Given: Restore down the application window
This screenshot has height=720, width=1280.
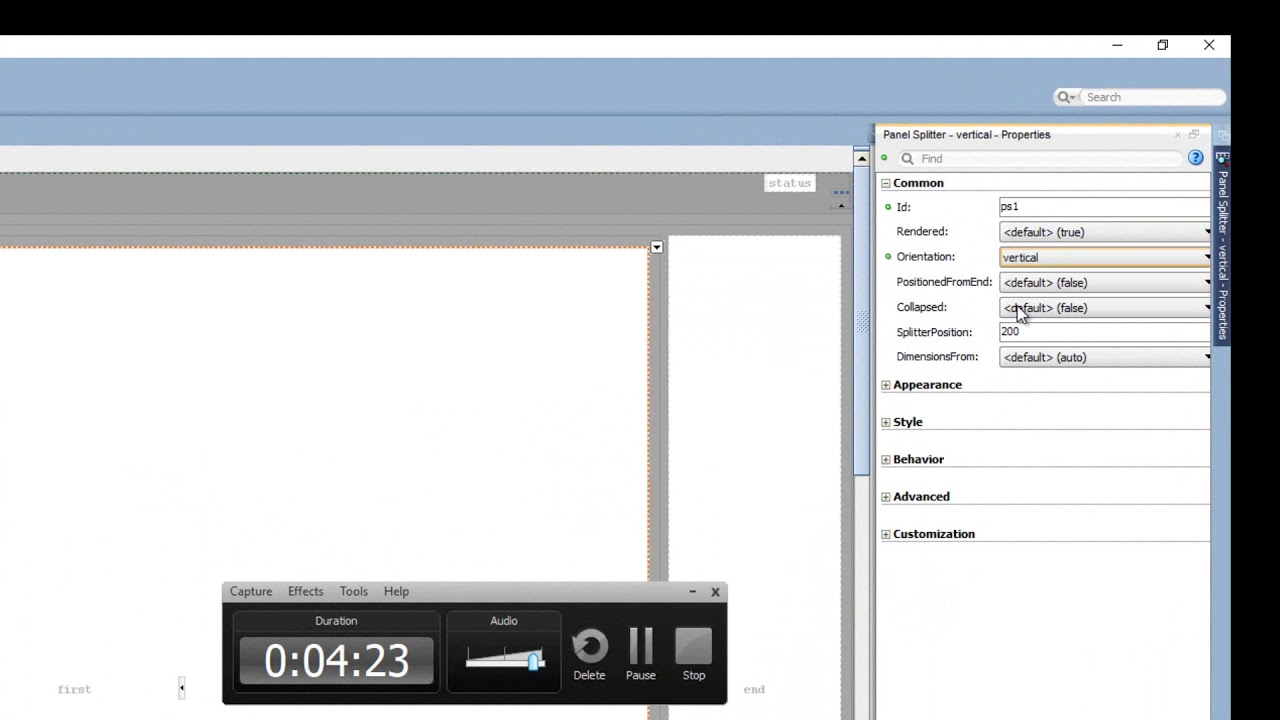Looking at the screenshot, I should pos(1162,45).
